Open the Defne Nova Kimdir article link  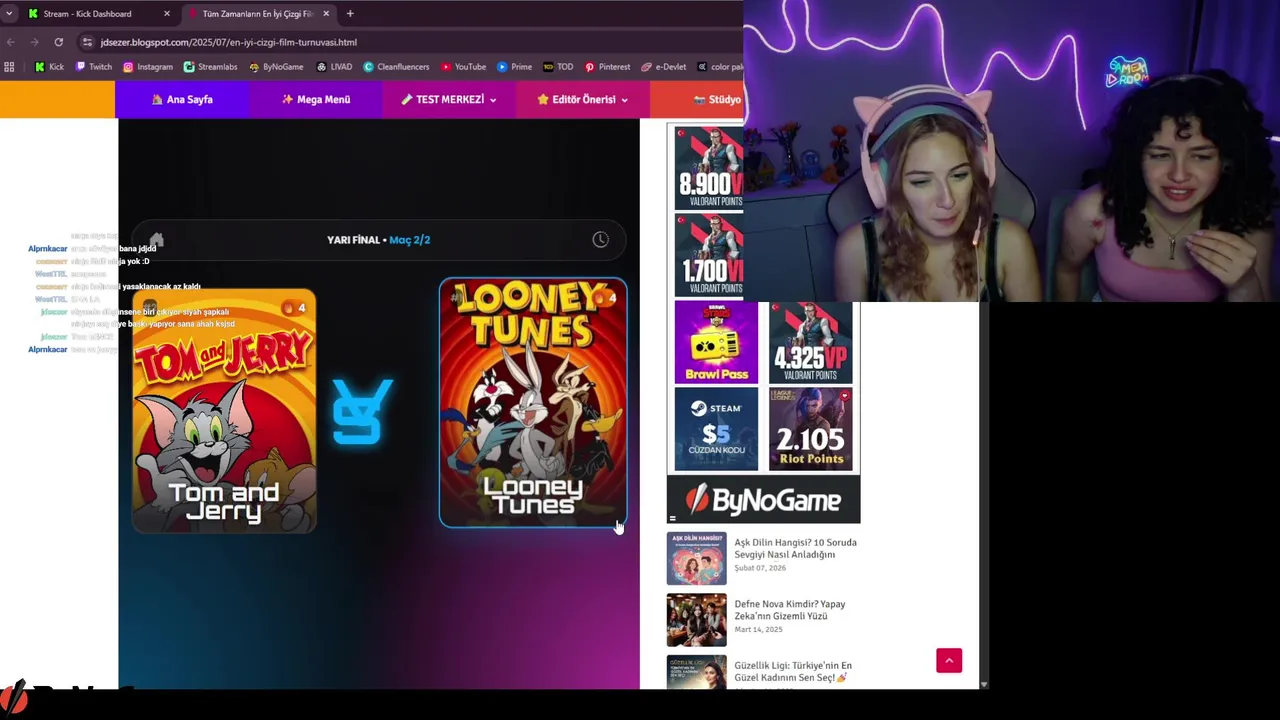click(789, 610)
